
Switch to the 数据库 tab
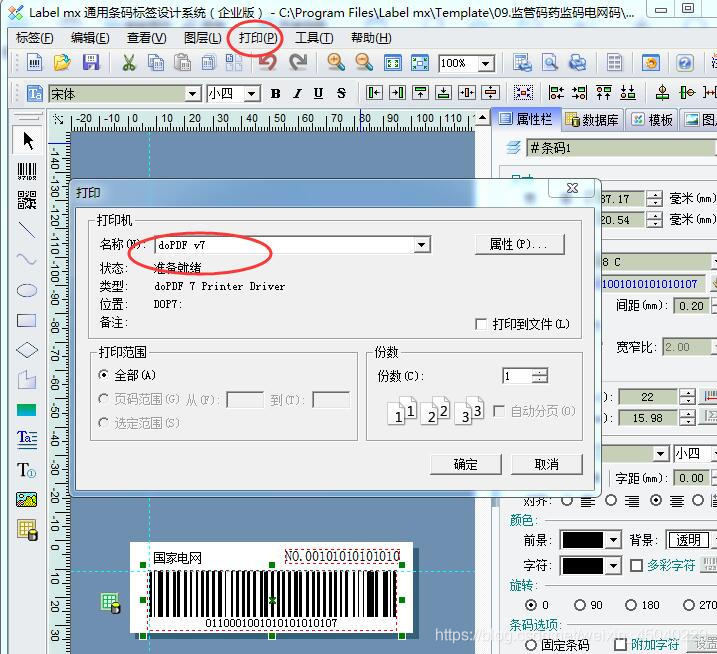[x=592, y=120]
